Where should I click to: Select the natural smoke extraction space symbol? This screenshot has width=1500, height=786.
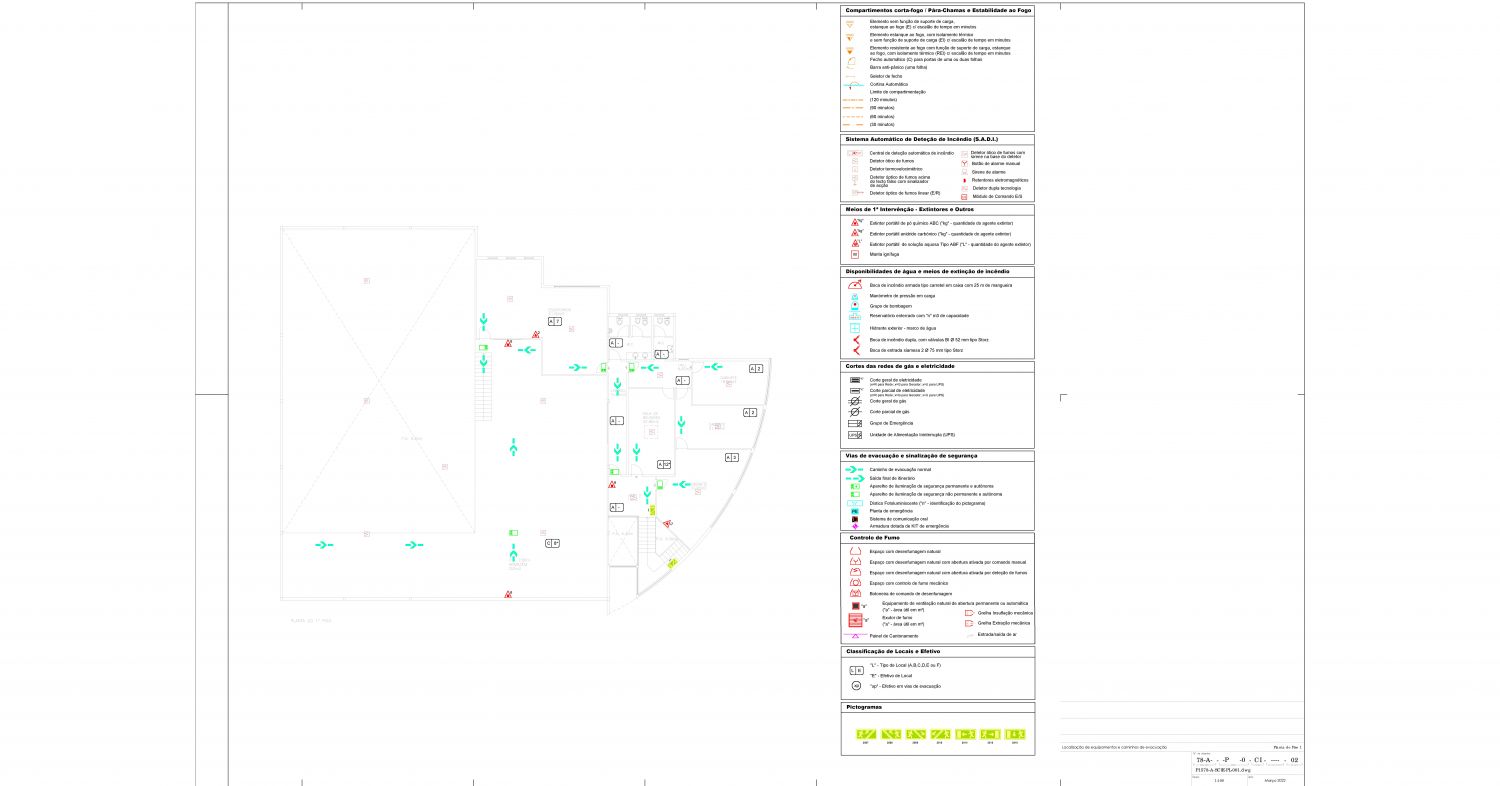(855, 551)
